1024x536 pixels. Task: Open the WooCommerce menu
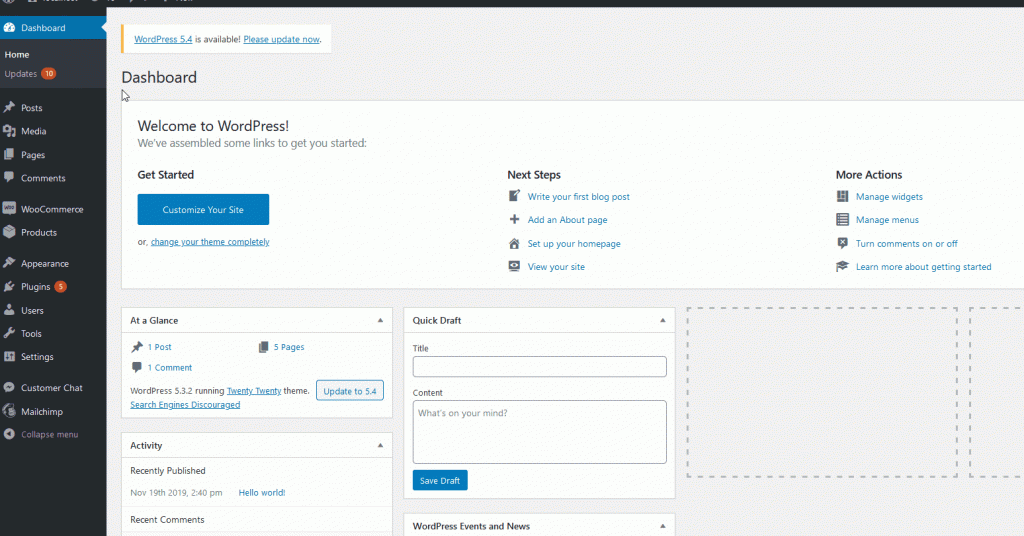click(53, 209)
